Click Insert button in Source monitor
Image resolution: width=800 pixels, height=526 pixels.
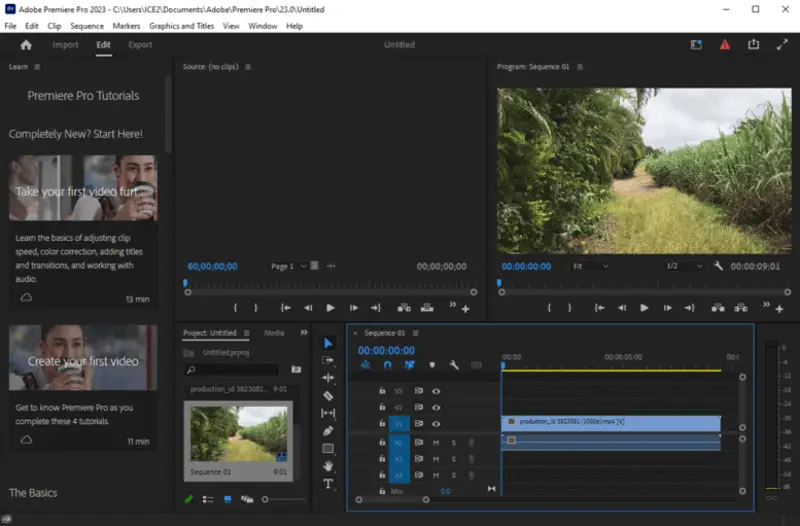click(404, 308)
